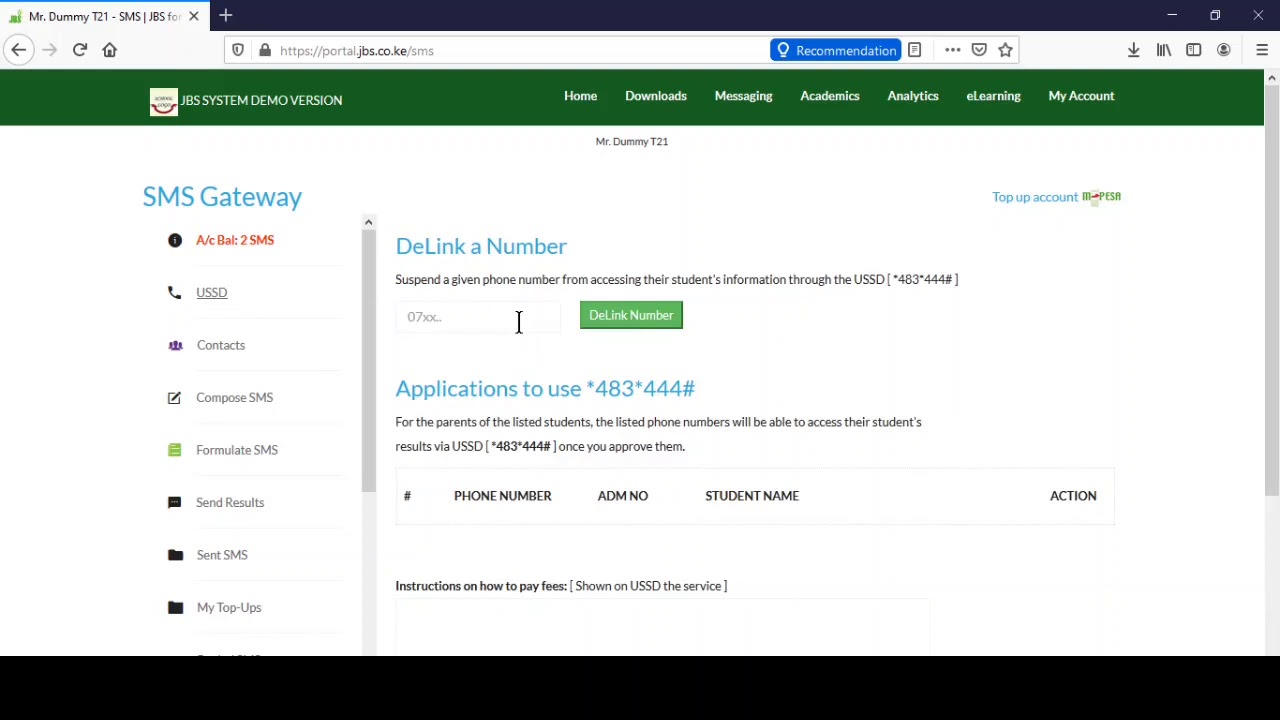Open the Contacts sidebar link
Viewport: 1280px width, 720px height.
[221, 345]
